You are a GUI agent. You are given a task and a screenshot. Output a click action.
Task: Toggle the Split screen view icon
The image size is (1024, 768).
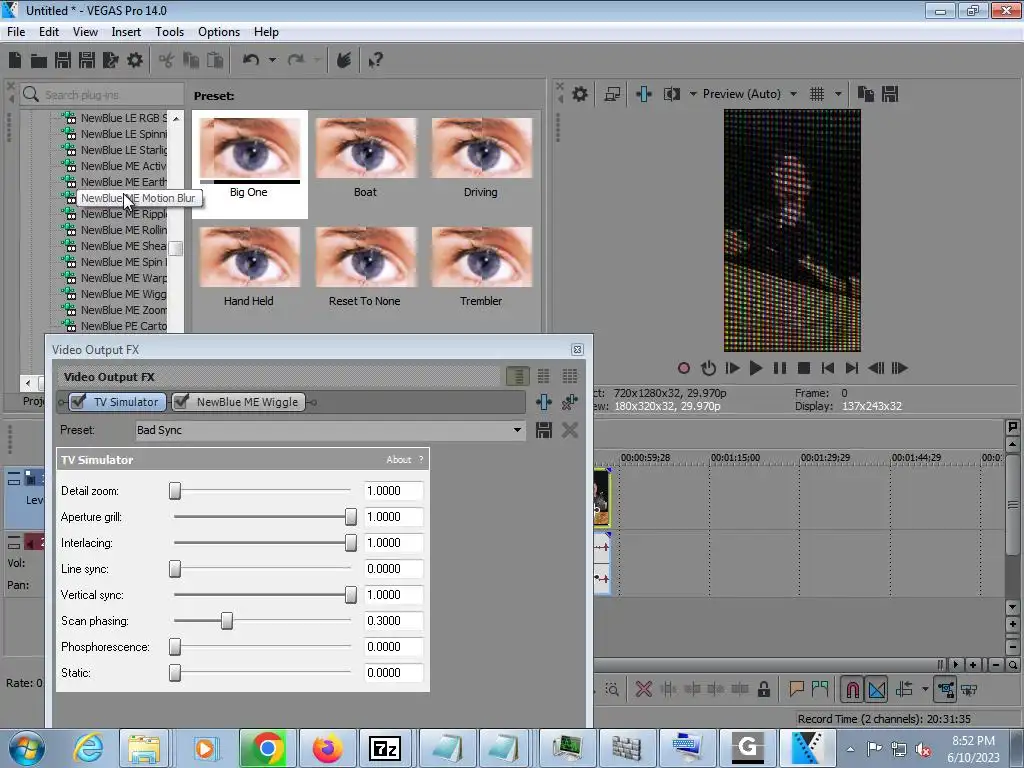coord(671,94)
